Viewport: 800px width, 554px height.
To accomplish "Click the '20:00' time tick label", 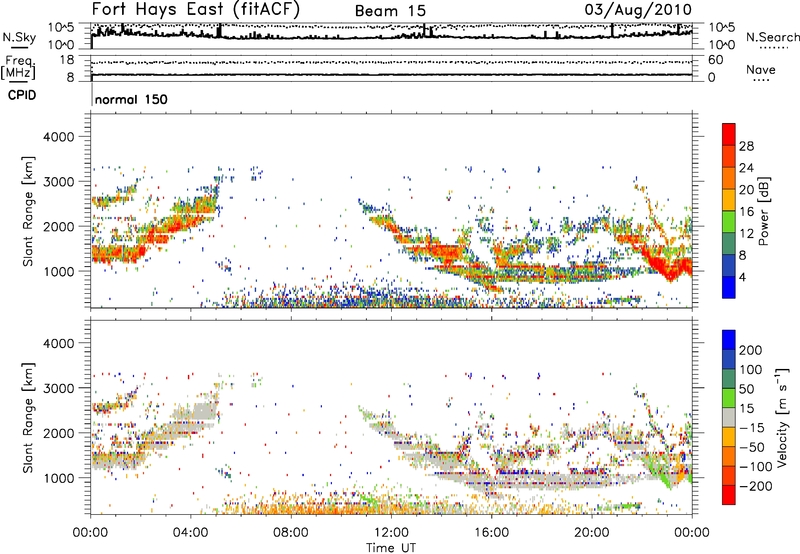I will [591, 533].
